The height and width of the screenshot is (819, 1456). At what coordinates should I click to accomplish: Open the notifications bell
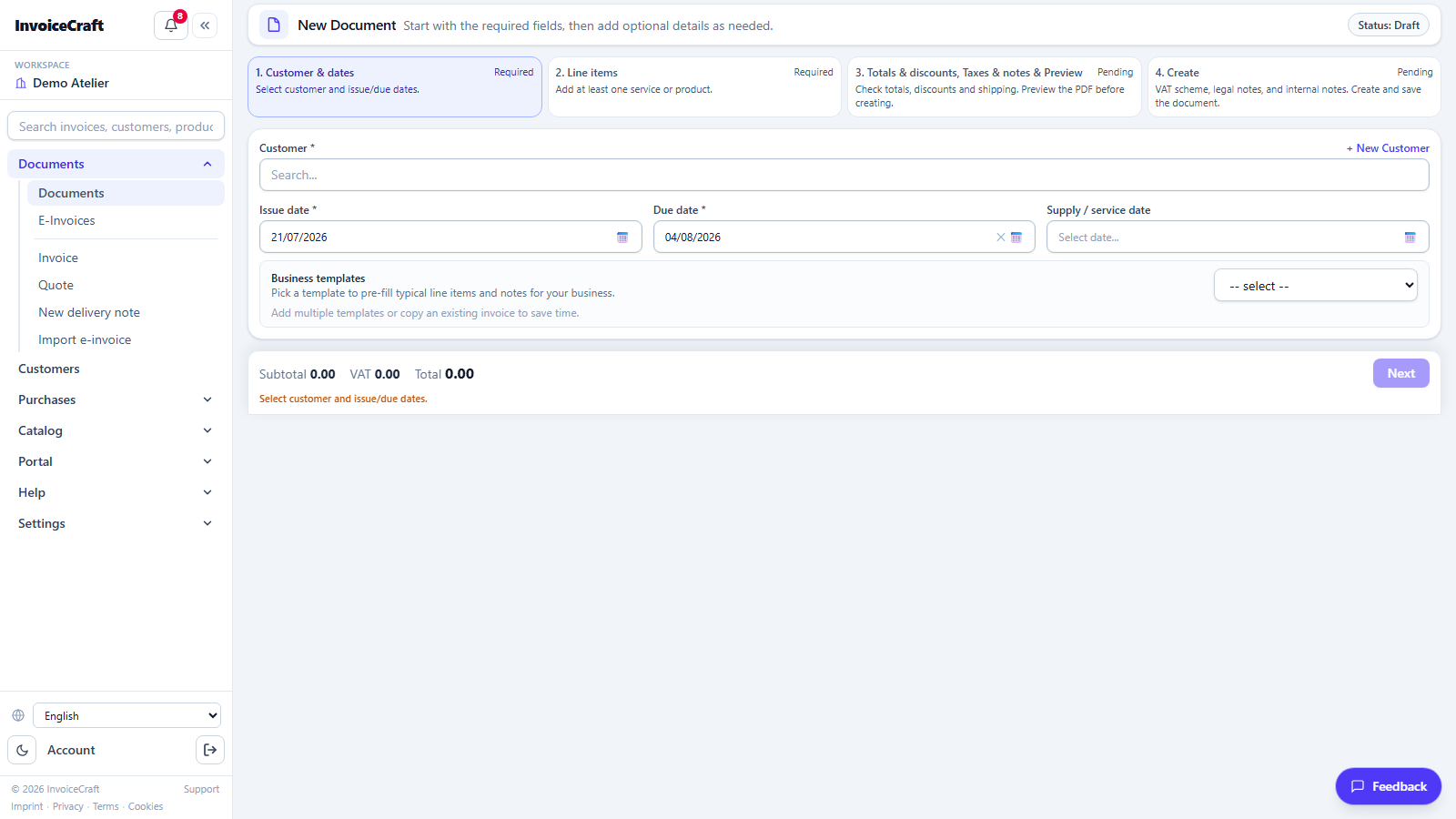click(x=171, y=25)
